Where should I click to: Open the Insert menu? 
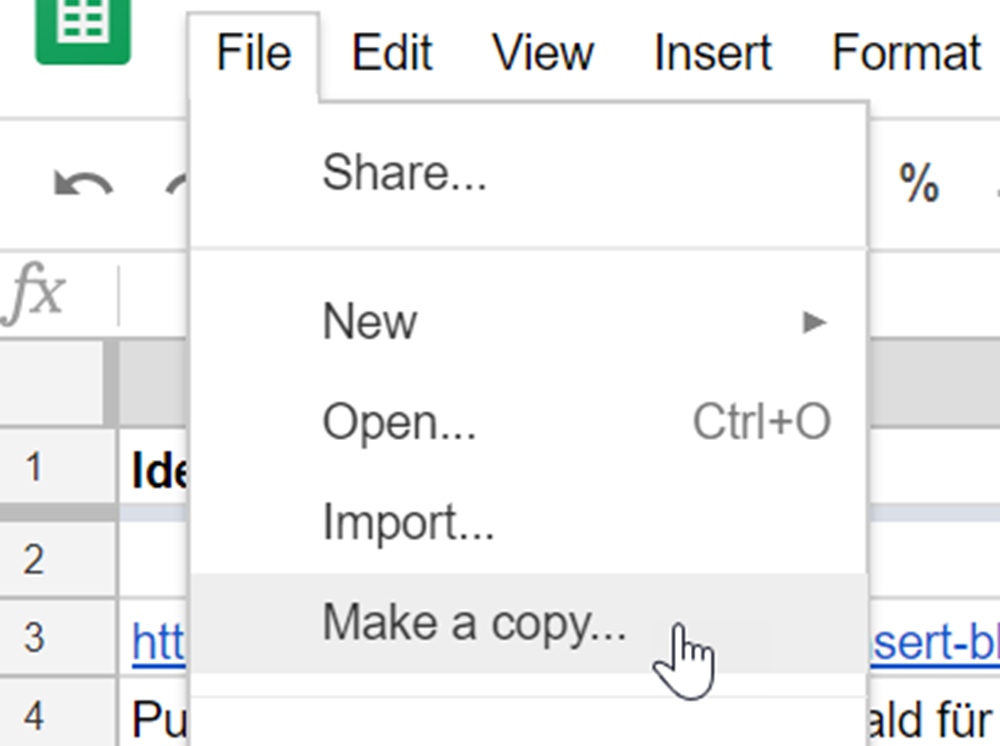[x=713, y=53]
